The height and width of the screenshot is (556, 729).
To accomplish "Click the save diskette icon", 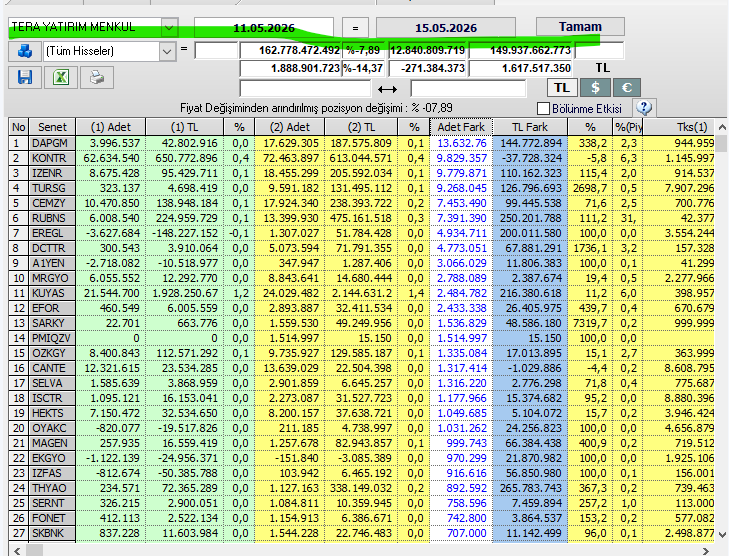I will [25, 77].
